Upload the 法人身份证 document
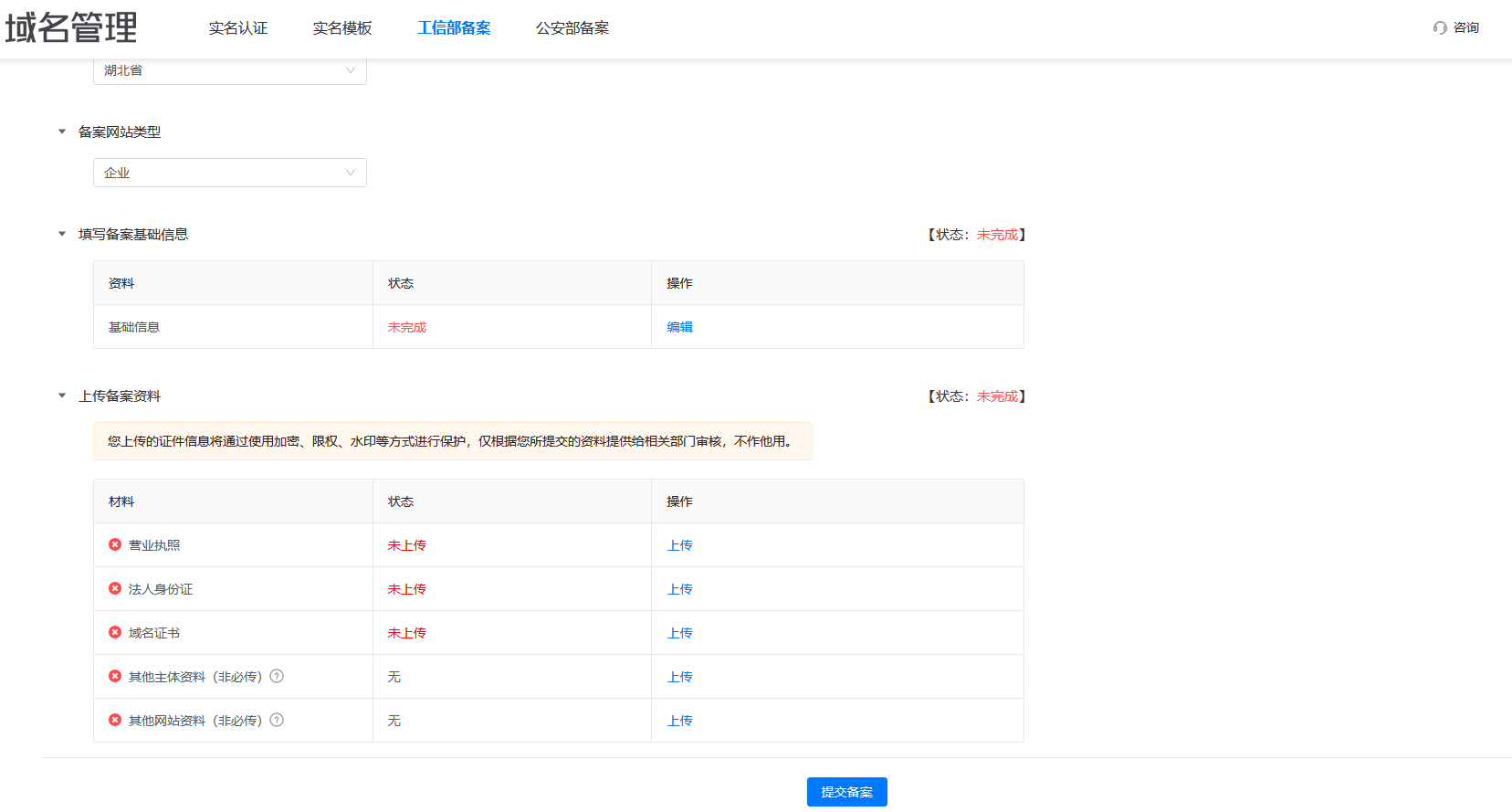The height and width of the screenshot is (812, 1512). click(x=680, y=589)
